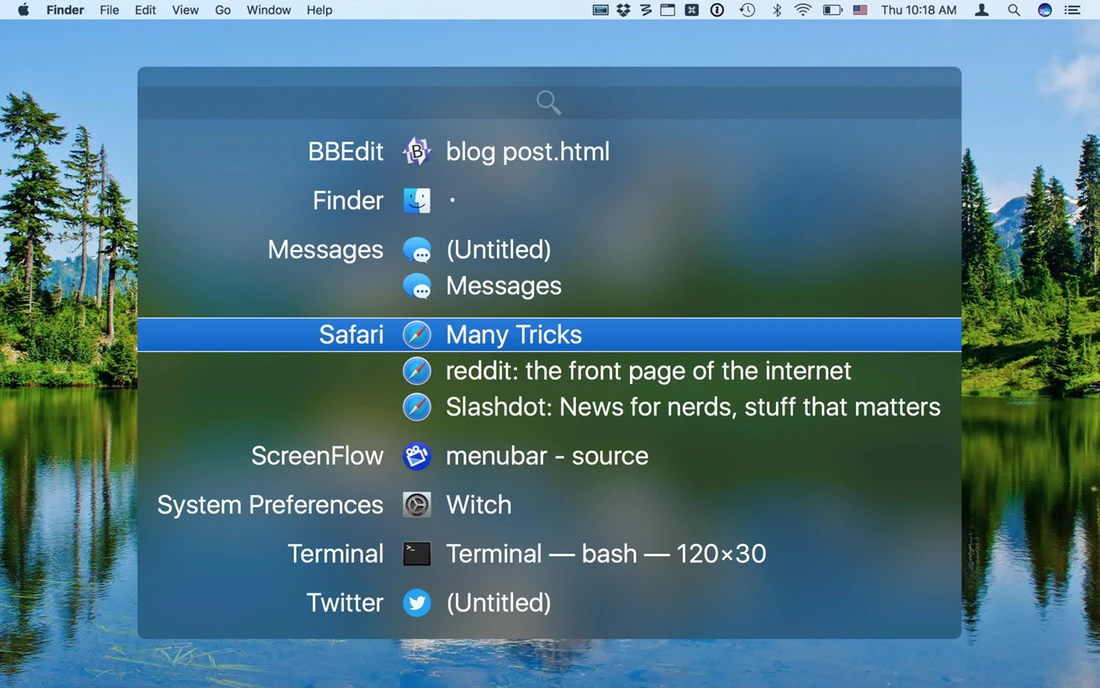Open the View menu

tap(185, 10)
